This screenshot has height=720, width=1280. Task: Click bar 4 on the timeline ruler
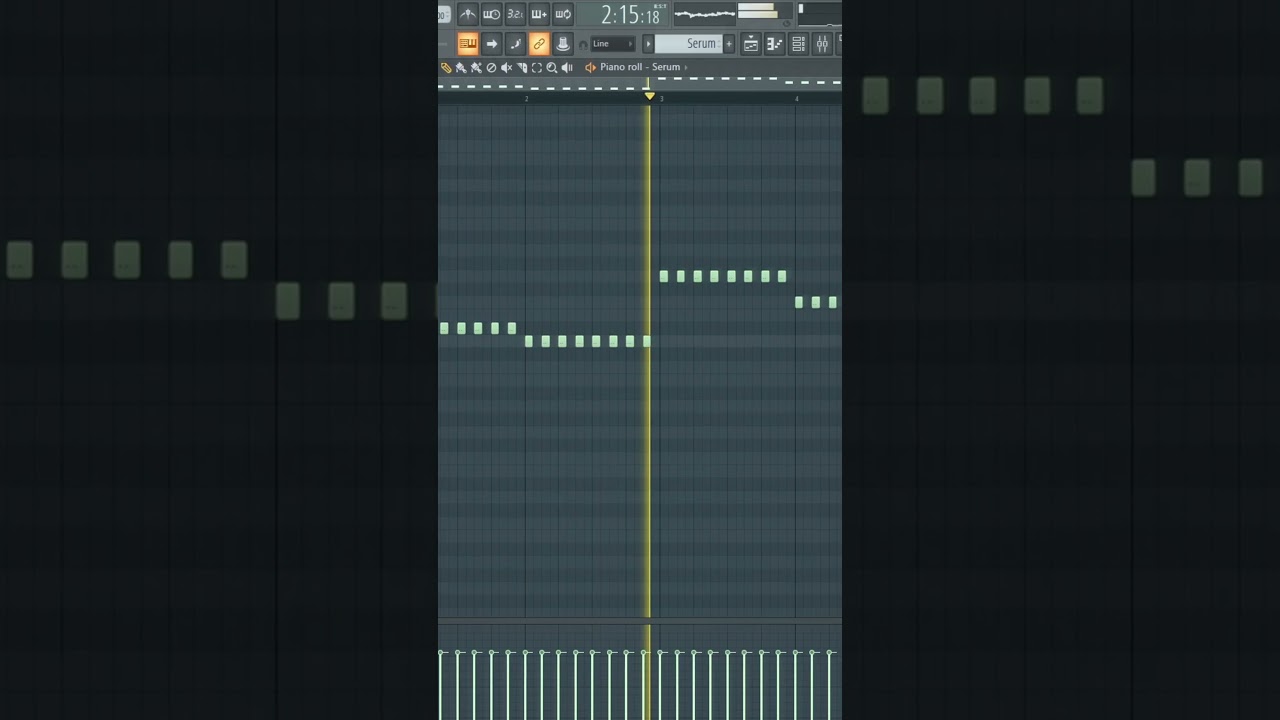coord(796,98)
